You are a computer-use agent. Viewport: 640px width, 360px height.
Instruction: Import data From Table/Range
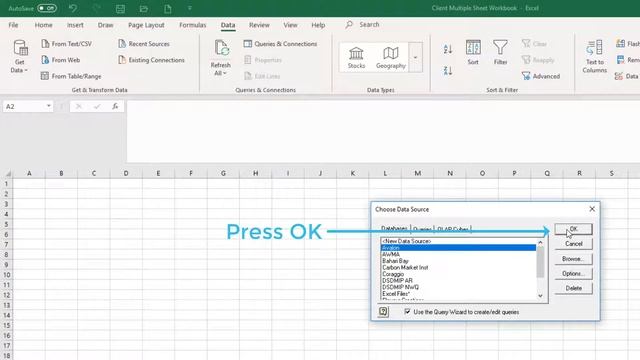pos(71,76)
